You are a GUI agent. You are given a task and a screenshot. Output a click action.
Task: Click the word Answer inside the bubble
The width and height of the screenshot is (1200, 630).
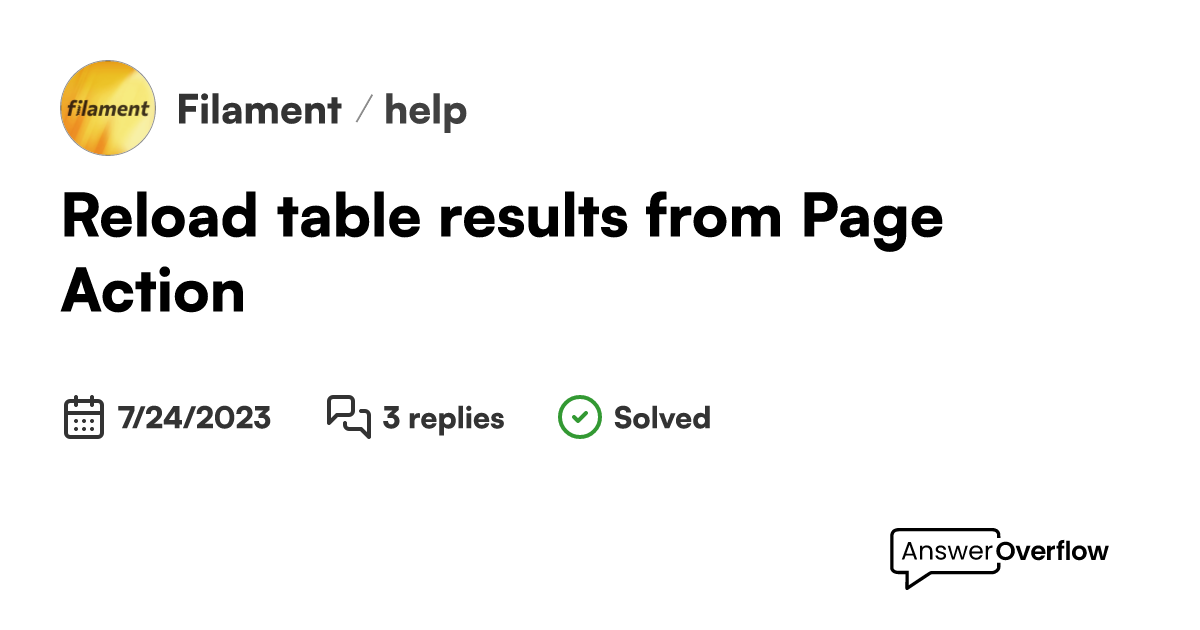(947, 551)
